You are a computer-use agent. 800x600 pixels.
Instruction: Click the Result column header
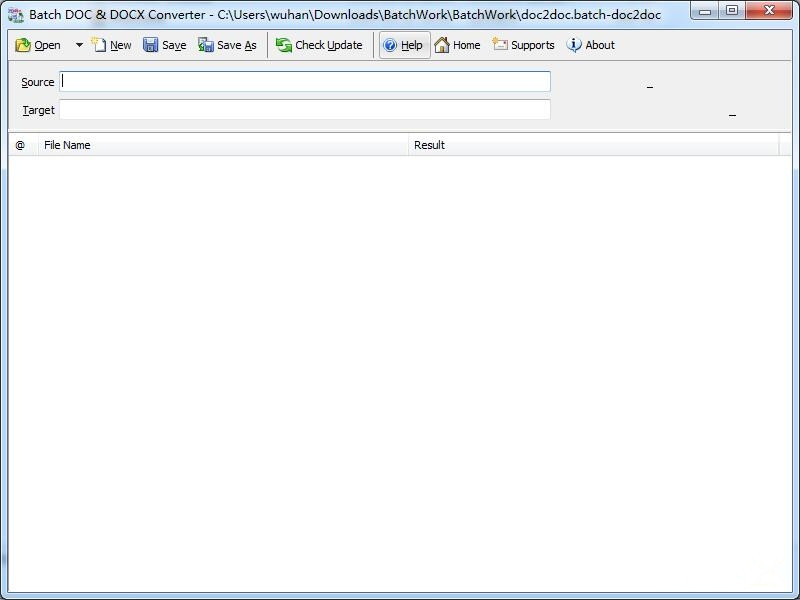593,145
